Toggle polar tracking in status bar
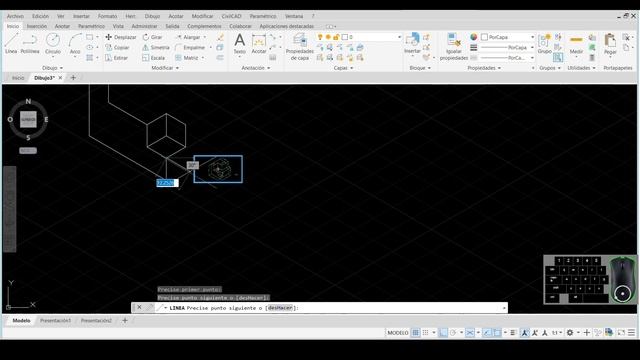The image size is (640, 360). [453, 333]
